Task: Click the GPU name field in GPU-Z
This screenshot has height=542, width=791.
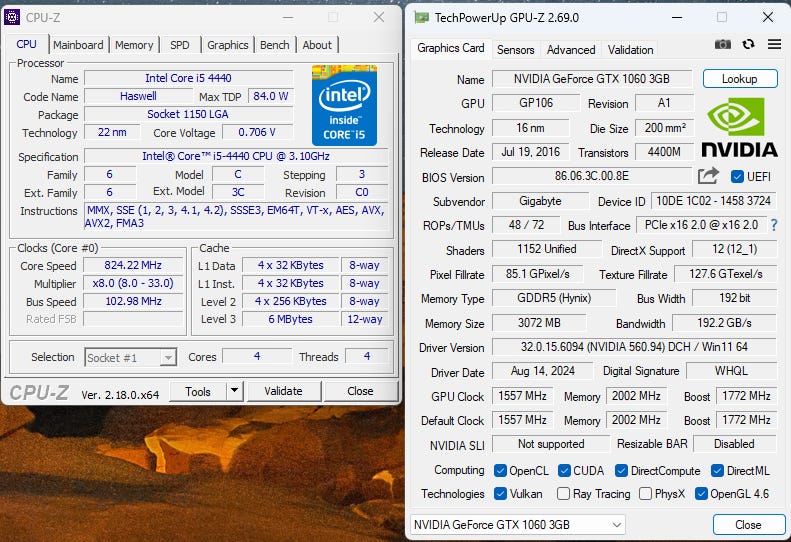Action: (592, 79)
